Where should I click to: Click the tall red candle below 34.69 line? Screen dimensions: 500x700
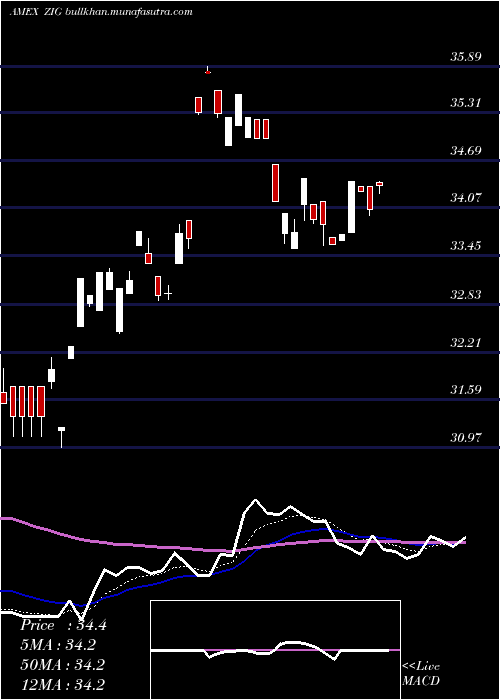click(x=275, y=183)
